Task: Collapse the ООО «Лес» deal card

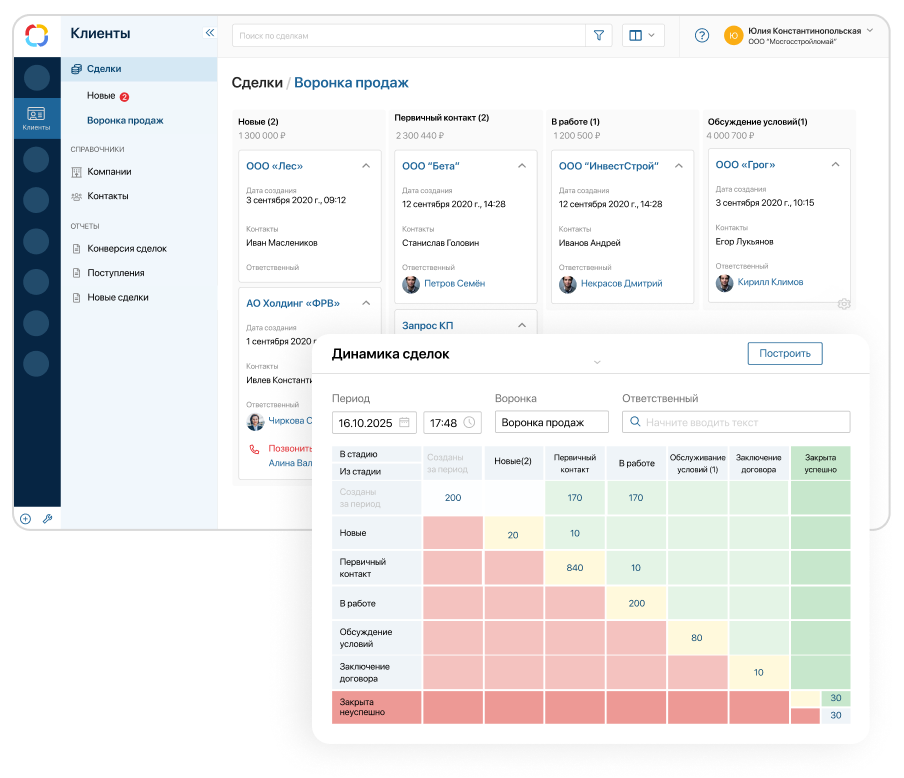Action: pos(366,166)
